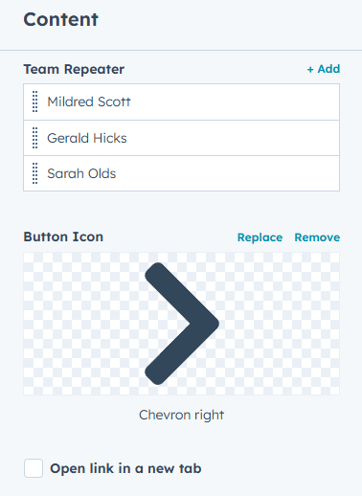Enable Open link in a new tab
362x496 pixels.
(33, 468)
